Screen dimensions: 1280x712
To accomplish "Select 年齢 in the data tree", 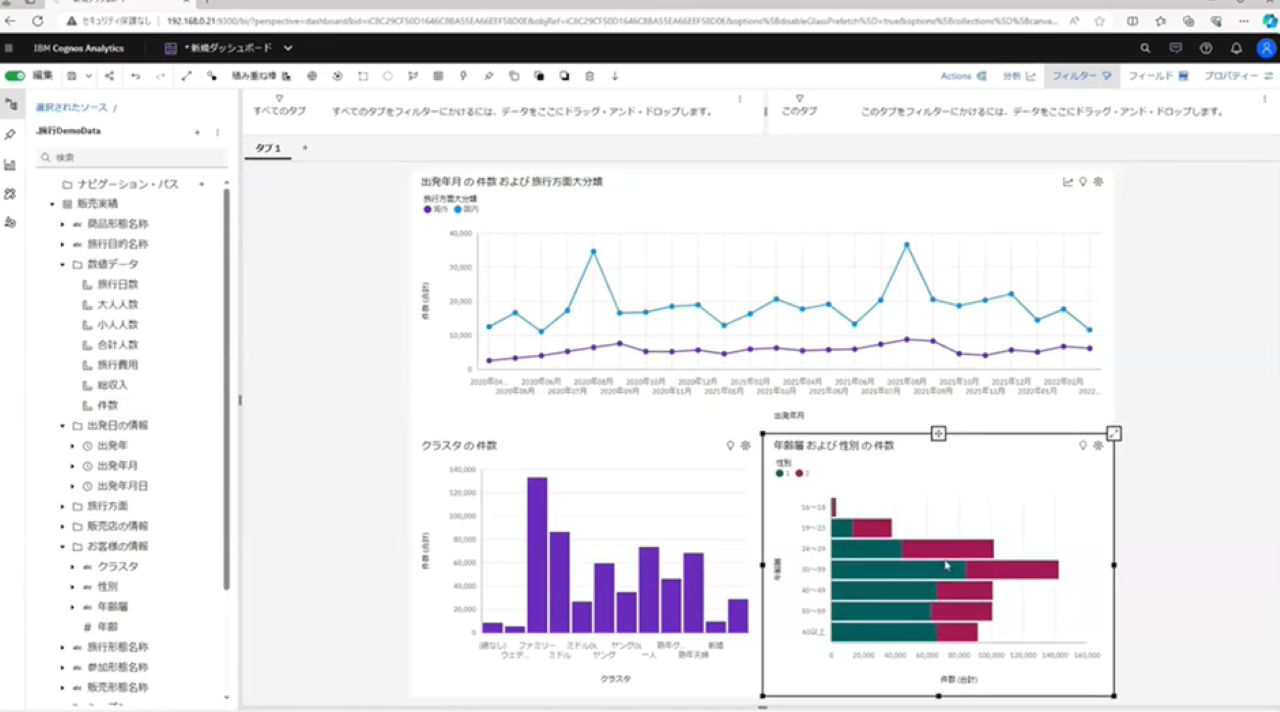I will (108, 627).
